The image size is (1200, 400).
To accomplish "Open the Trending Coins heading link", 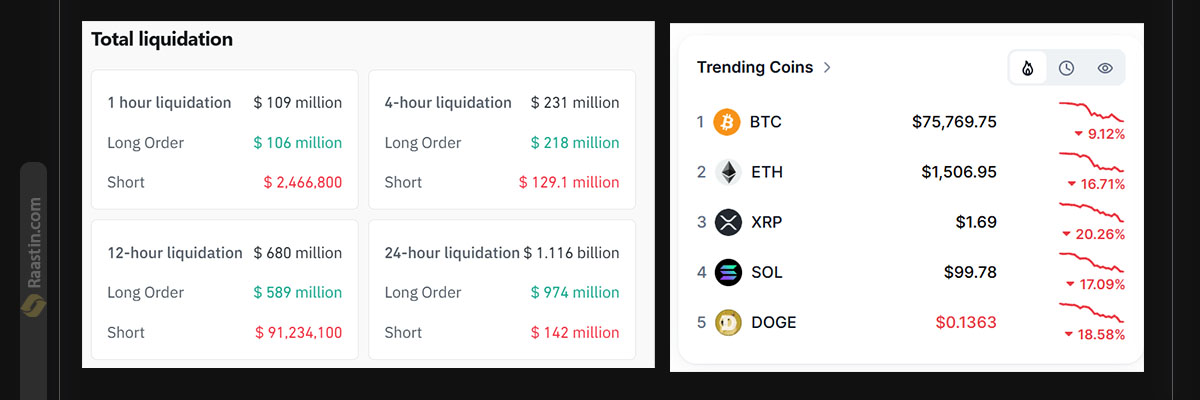I will [x=755, y=67].
